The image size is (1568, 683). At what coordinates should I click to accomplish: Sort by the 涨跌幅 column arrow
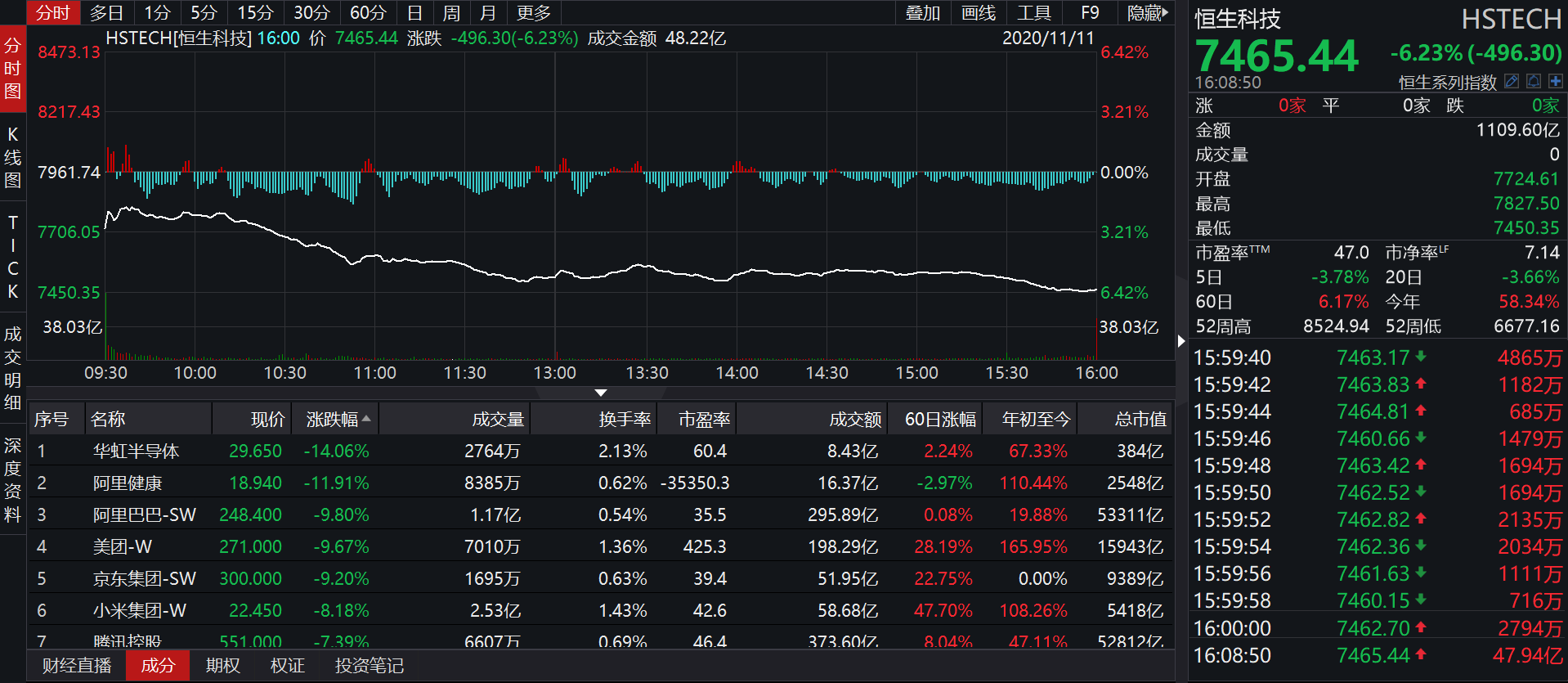366,419
